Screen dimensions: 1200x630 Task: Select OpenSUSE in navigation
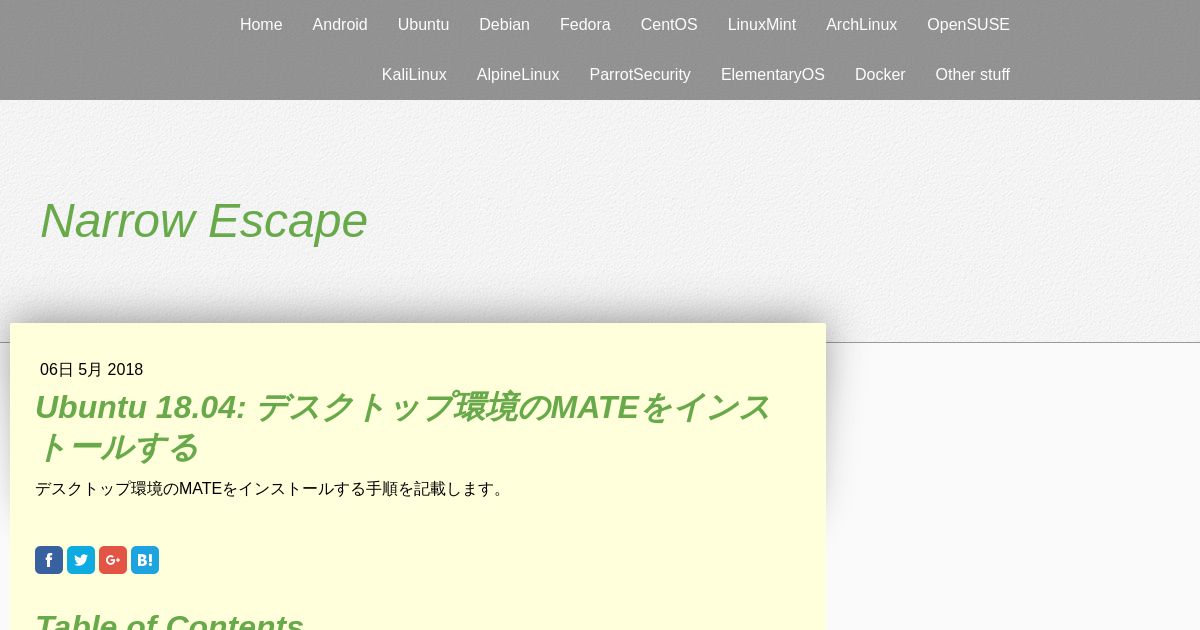968,25
